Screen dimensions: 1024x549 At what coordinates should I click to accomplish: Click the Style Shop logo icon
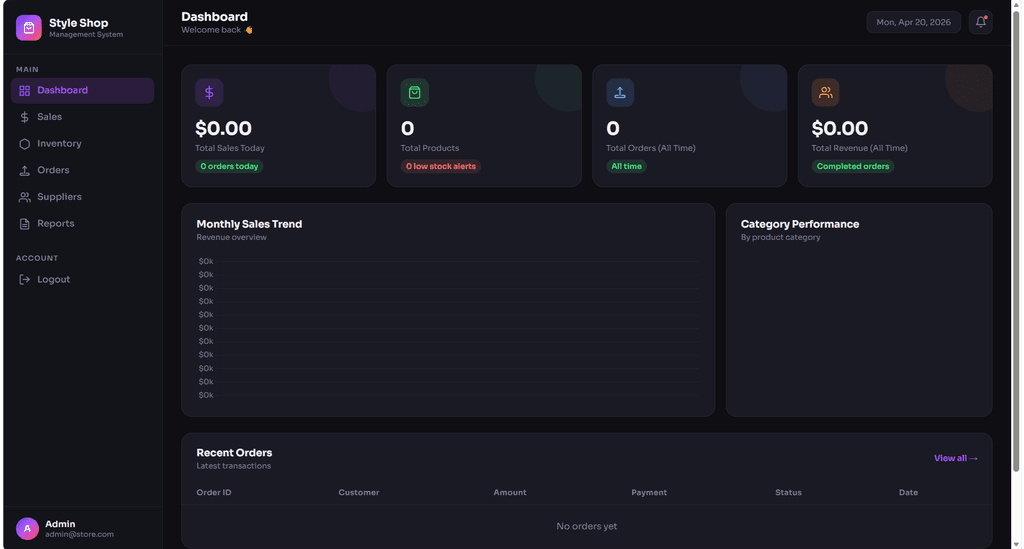click(29, 28)
